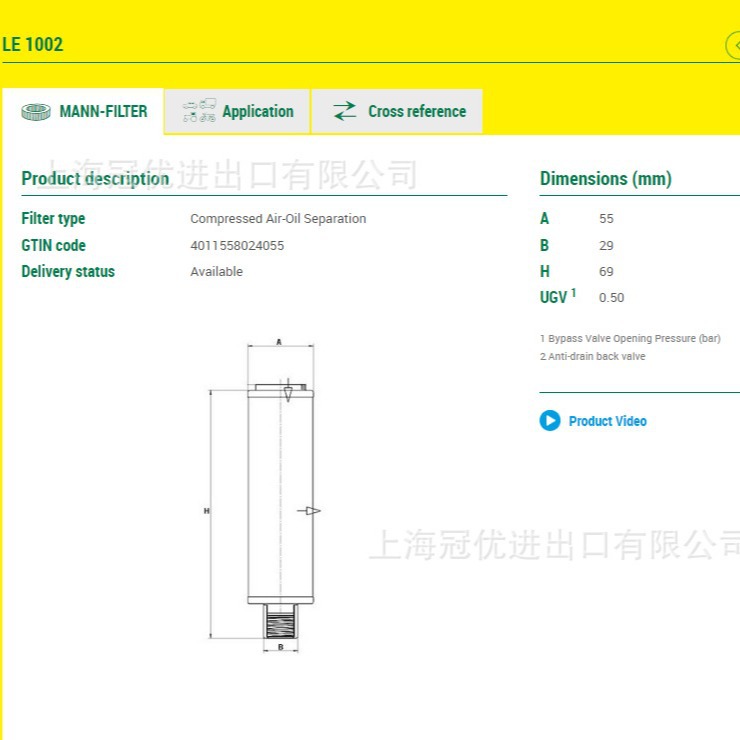Click the Anti-drain back valve footnote

point(592,356)
